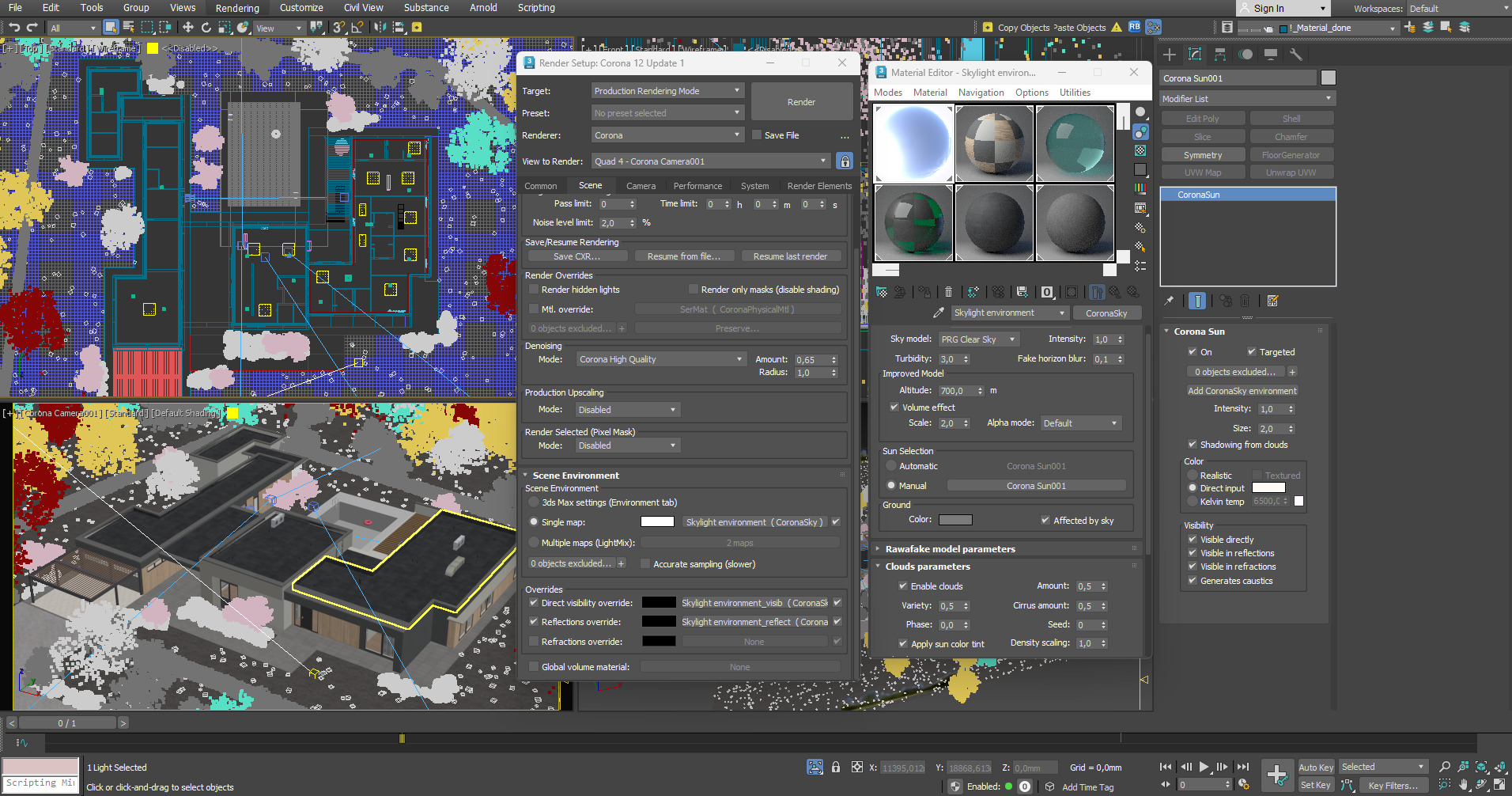Click the Auto Key button

pos(1315,767)
